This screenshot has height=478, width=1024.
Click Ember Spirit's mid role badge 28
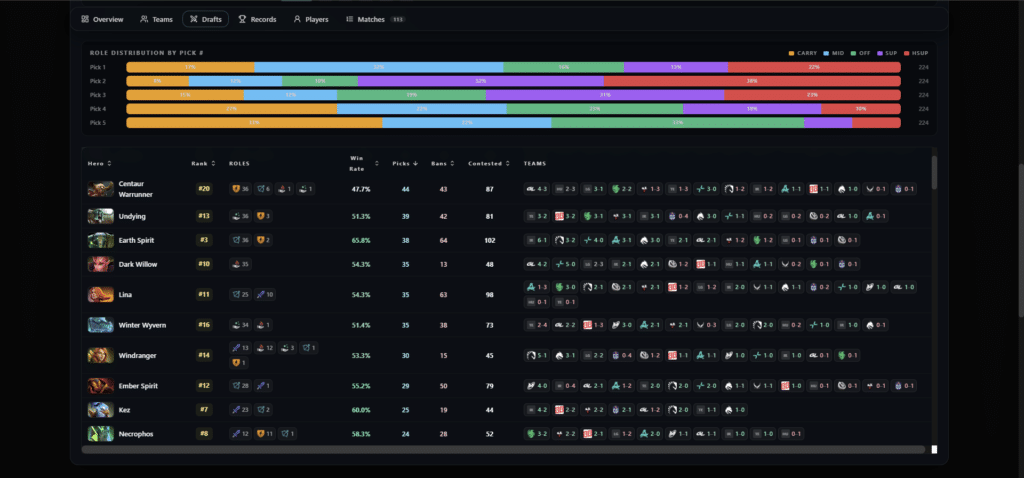point(240,385)
